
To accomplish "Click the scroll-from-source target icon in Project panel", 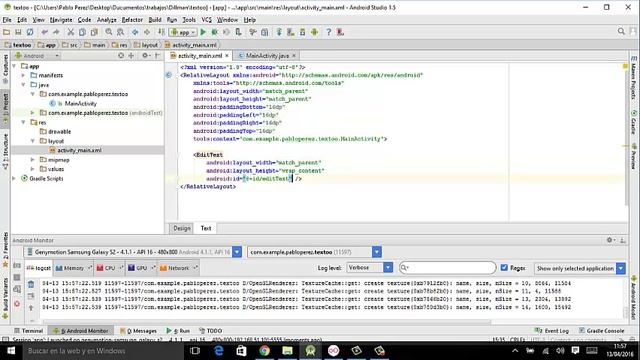I will click(121, 56).
